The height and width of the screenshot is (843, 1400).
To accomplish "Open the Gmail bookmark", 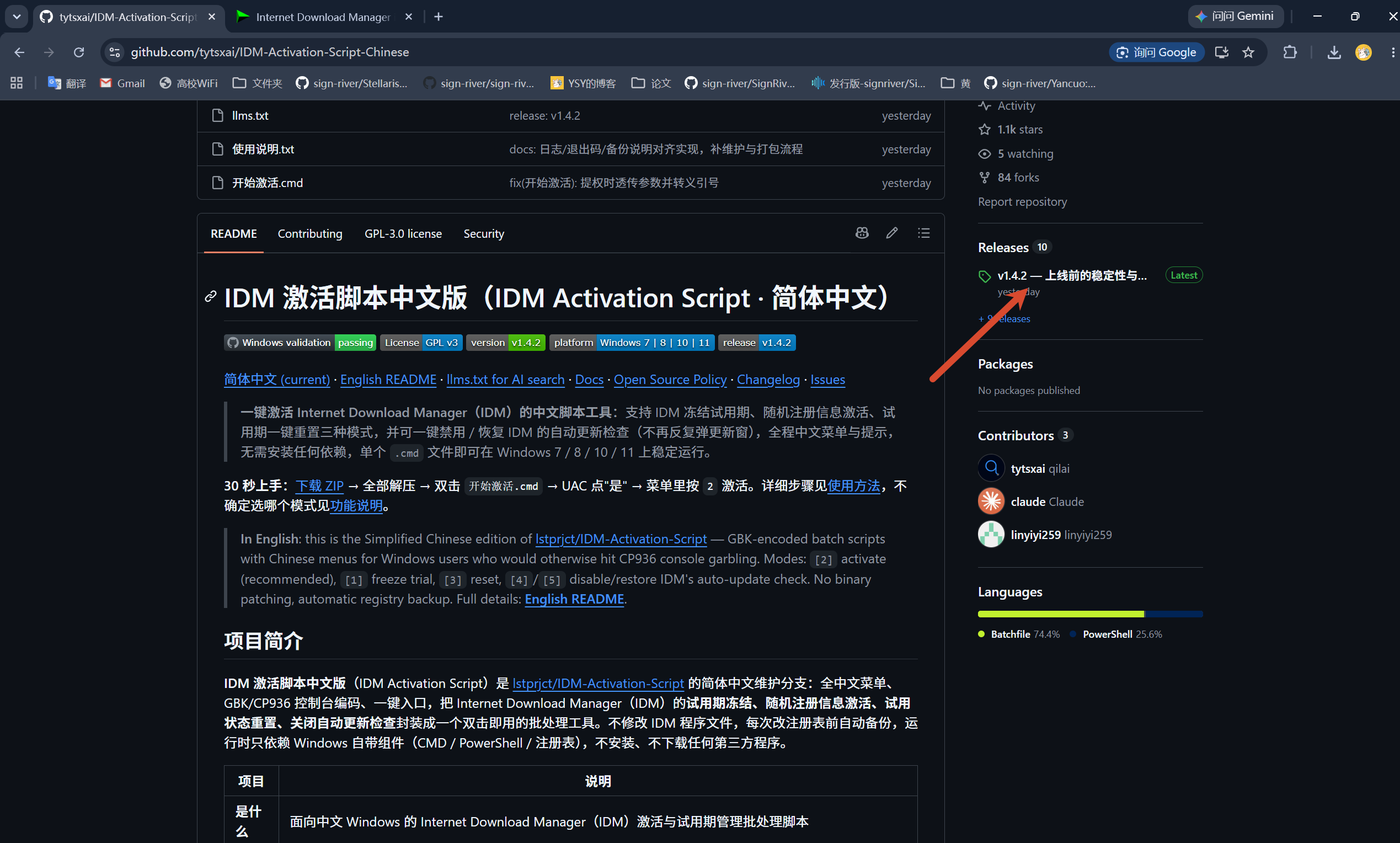I will click(122, 83).
